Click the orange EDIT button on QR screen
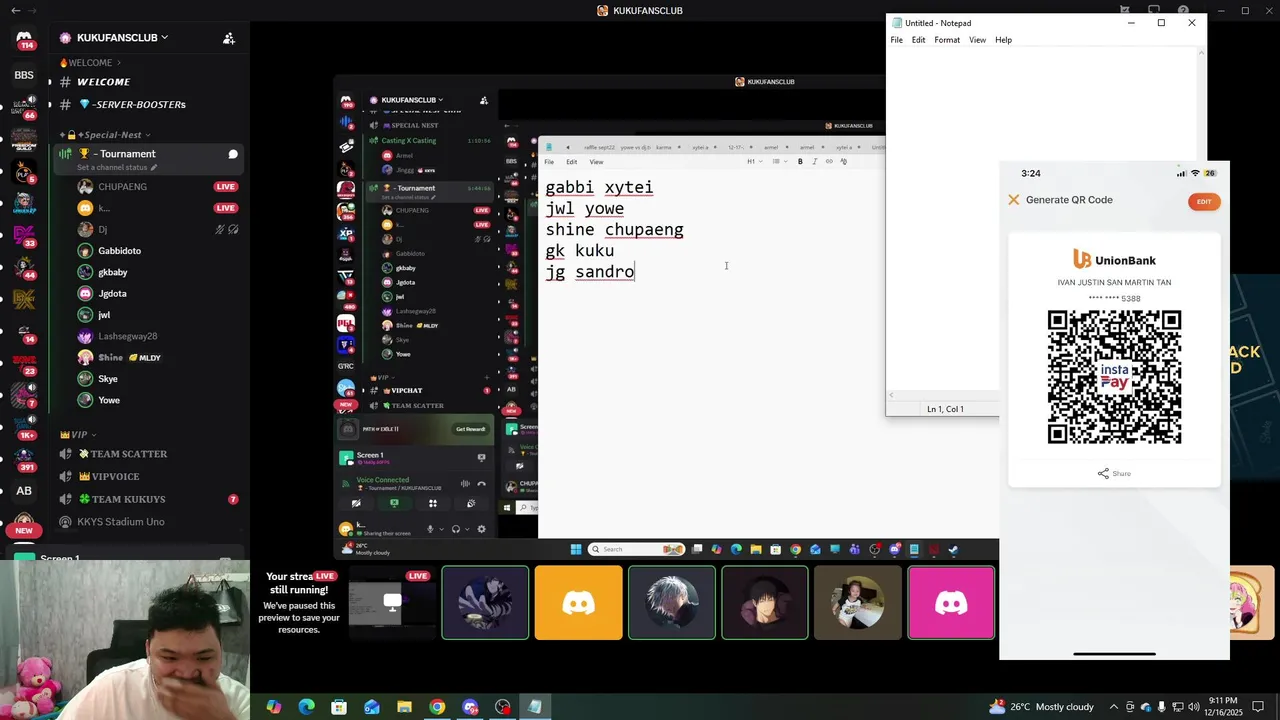Screen dimensions: 1280x720 (1204, 202)
